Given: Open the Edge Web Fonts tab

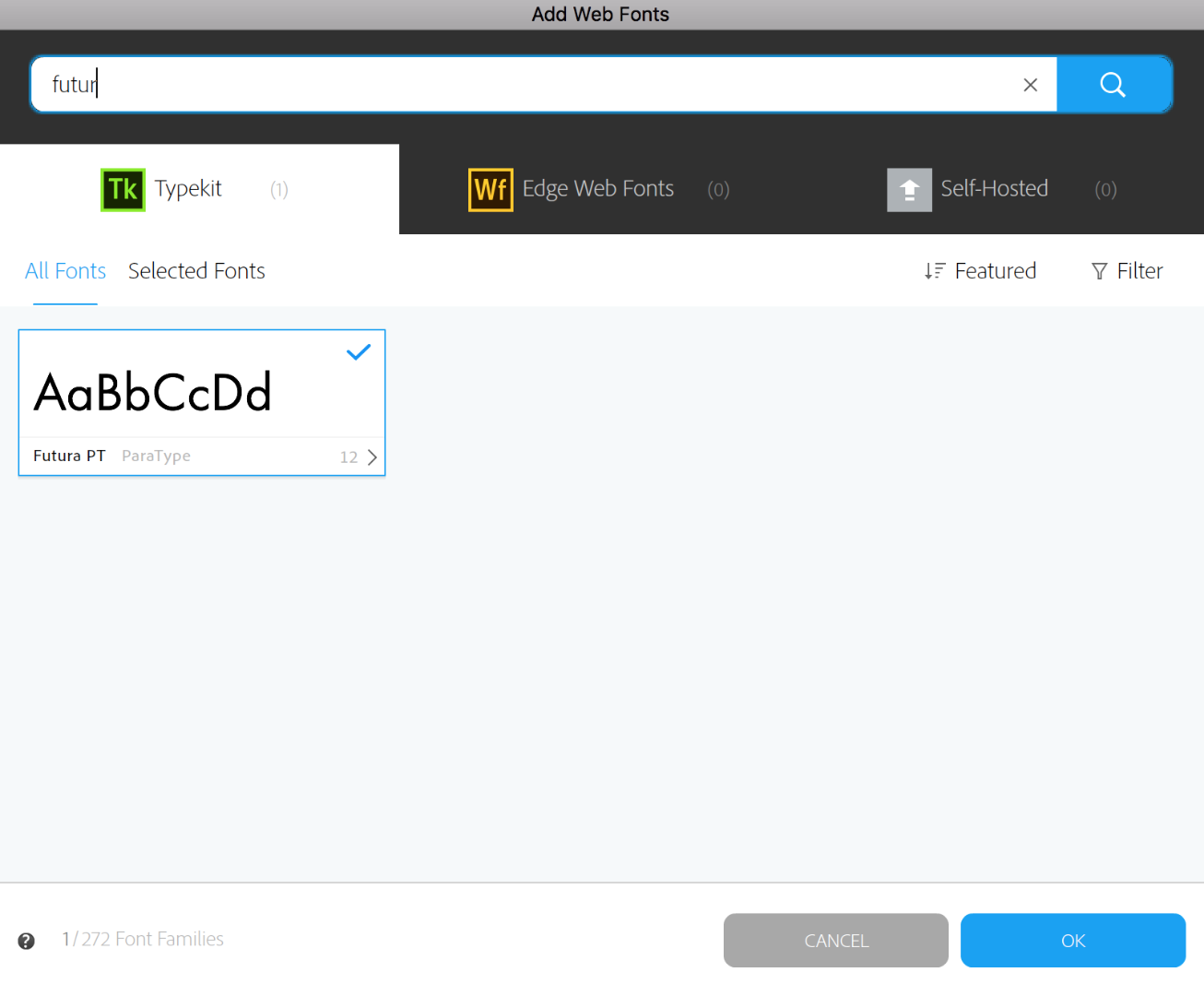Looking at the screenshot, I should (599, 189).
